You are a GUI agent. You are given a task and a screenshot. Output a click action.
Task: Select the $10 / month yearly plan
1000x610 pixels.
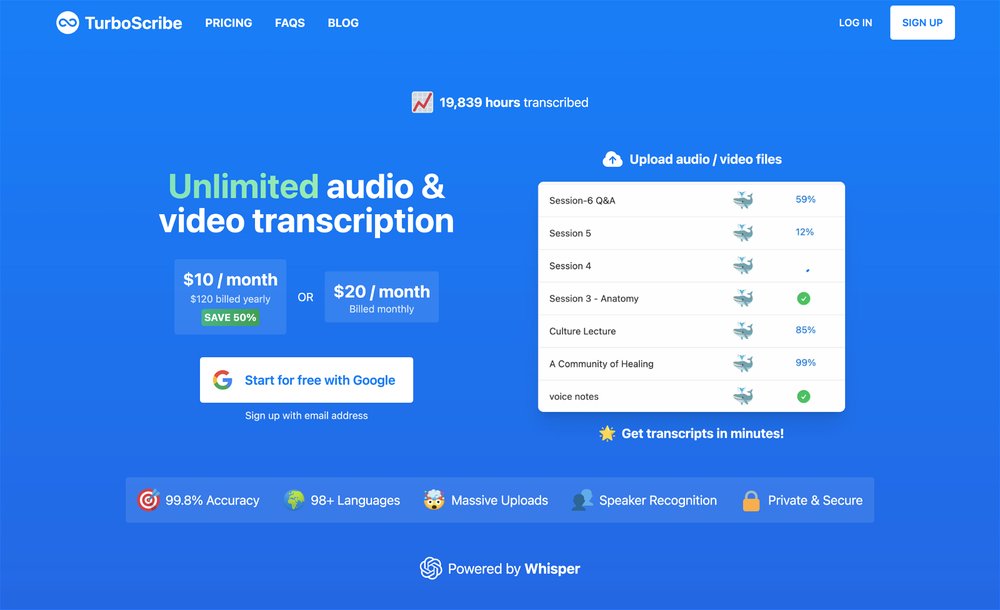[x=230, y=297]
